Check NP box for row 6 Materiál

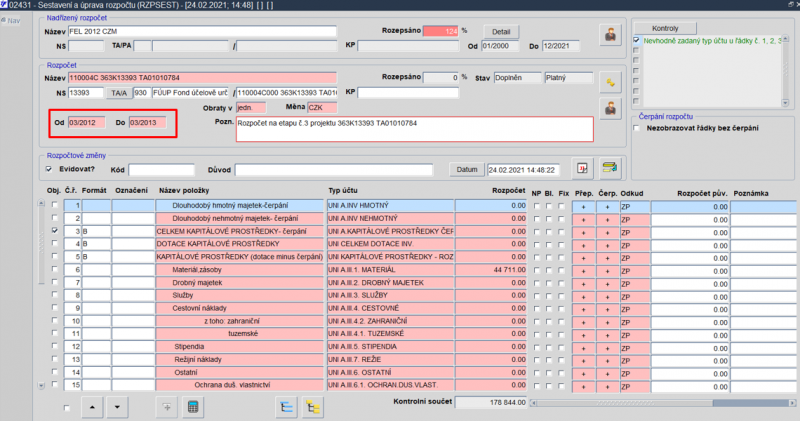click(x=536, y=270)
